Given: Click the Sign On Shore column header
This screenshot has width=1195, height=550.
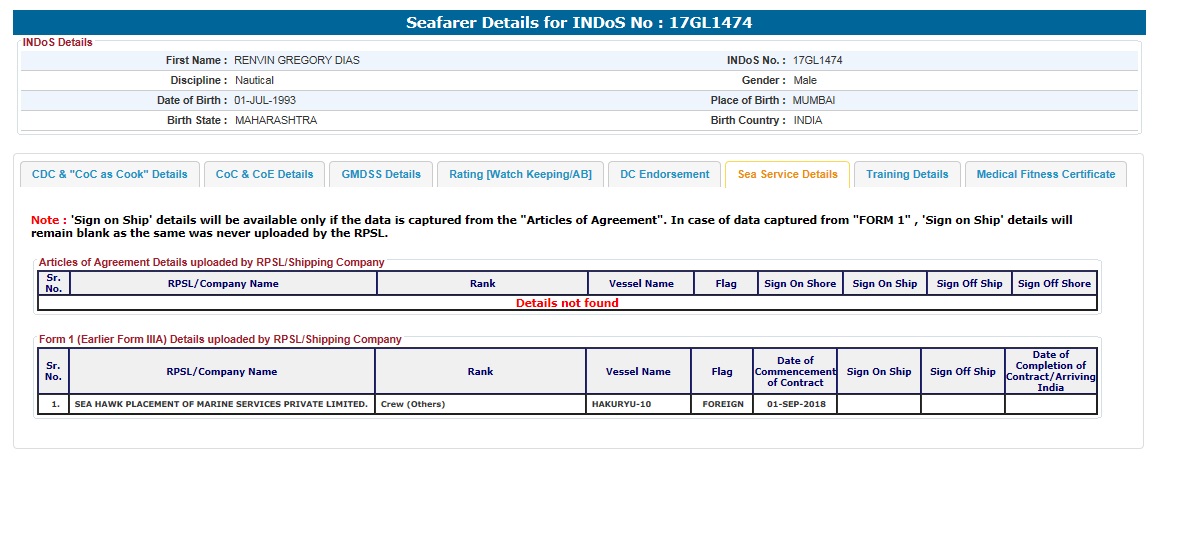Looking at the screenshot, I should click(799, 284).
